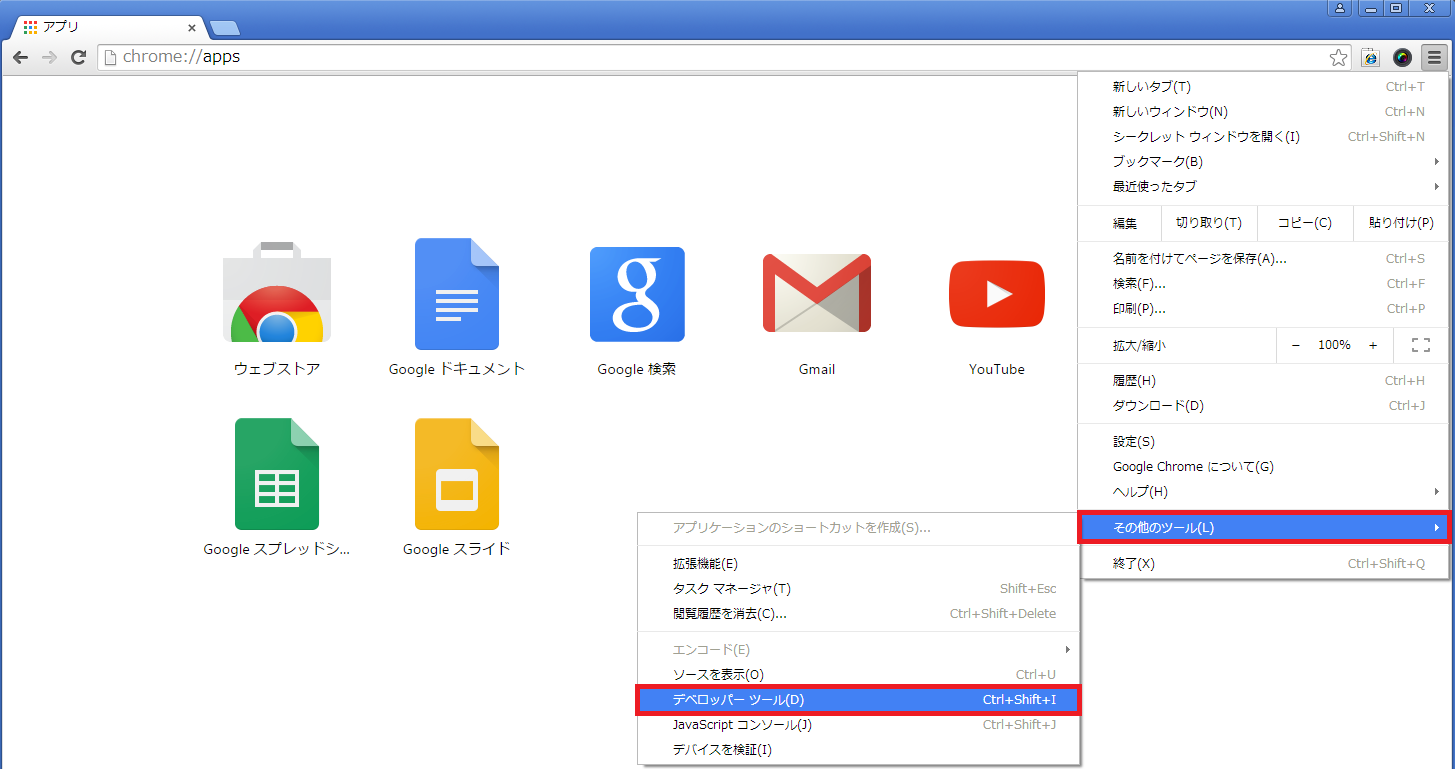Click the back navigation arrow

pyautogui.click(x=20, y=57)
